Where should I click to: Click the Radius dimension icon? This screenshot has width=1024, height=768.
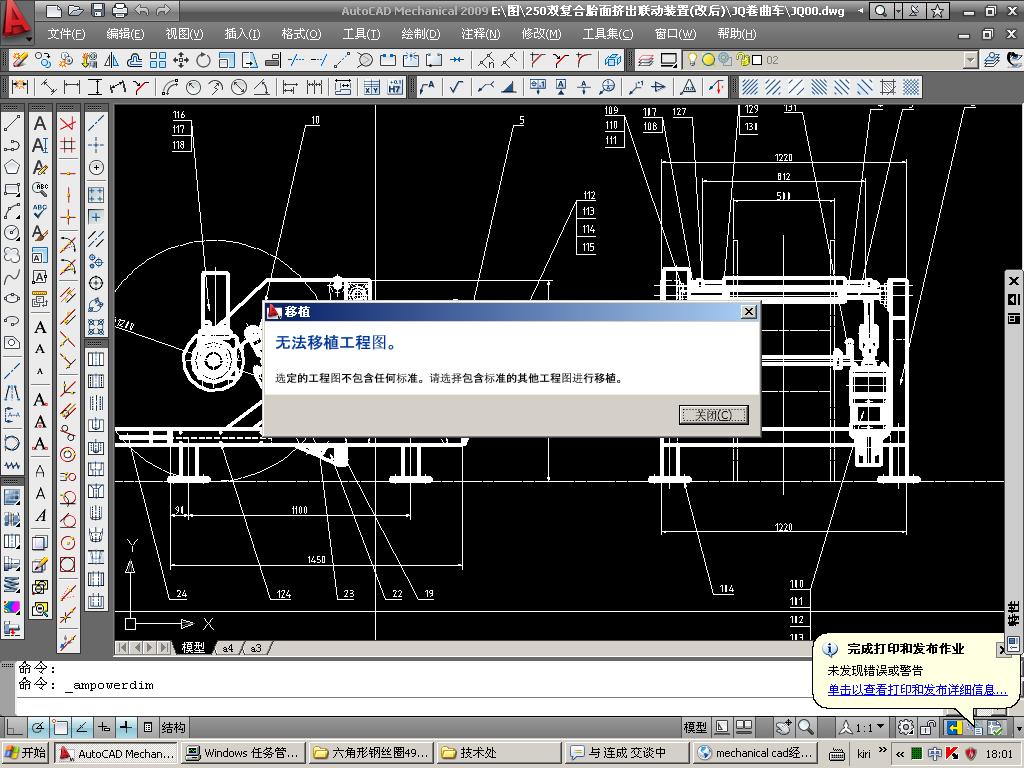(x=193, y=87)
